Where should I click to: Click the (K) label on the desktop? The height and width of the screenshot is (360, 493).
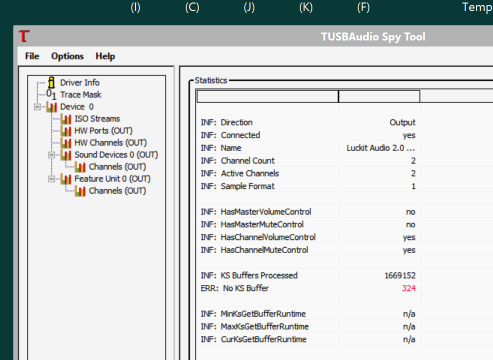click(306, 7)
